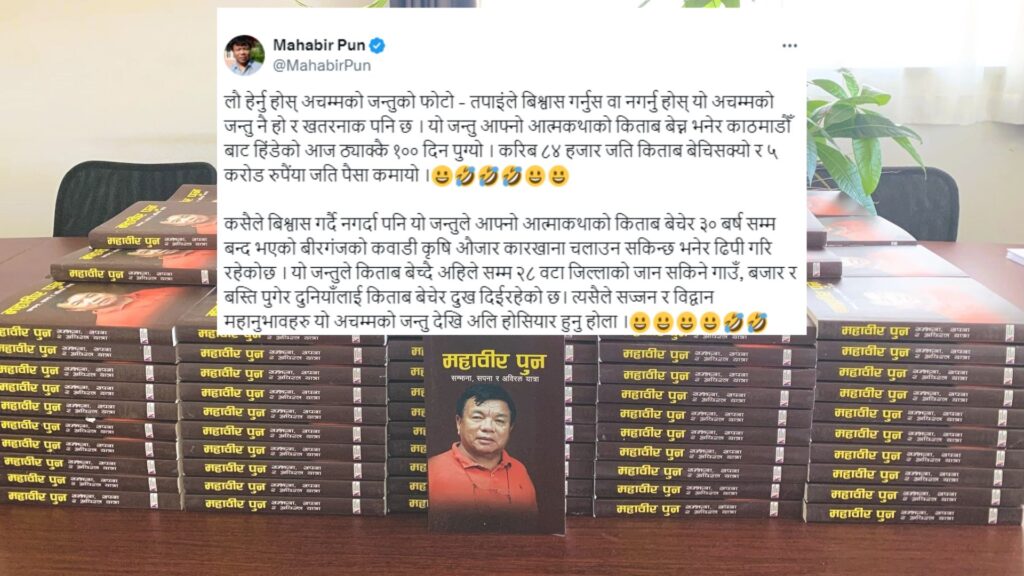Click the first grinning emoji after पैसा कमायो
Image resolution: width=1024 pixels, height=576 pixels.
pos(442,176)
